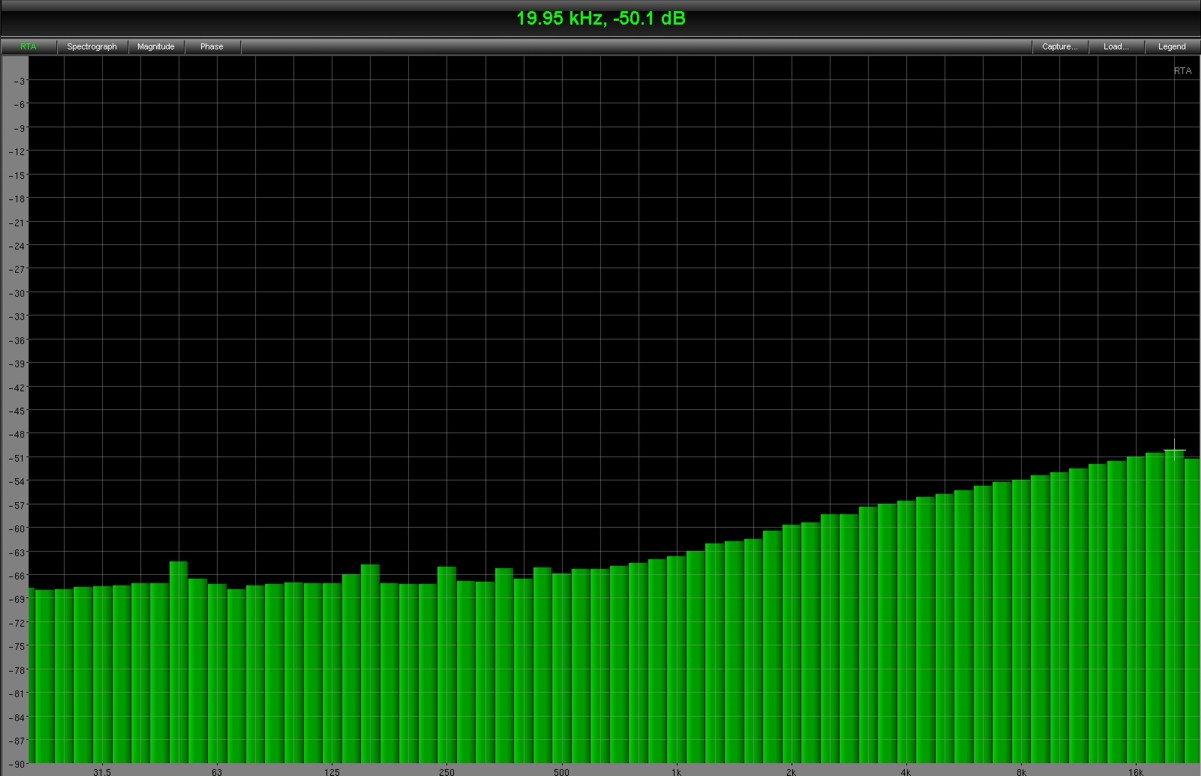Click the 4k frequency axis label
This screenshot has height=776, width=1201.
pos(906,771)
